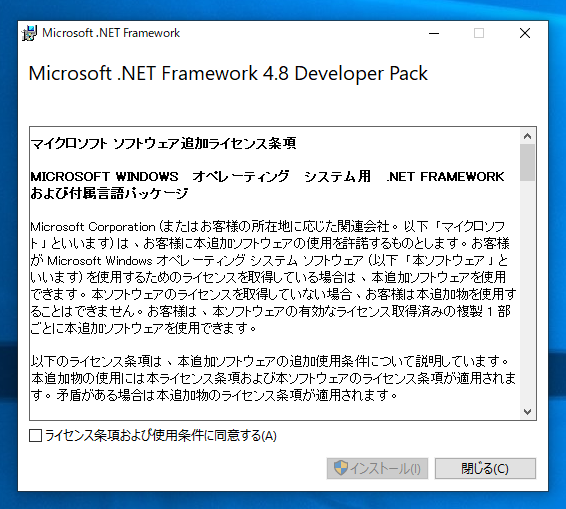Click the 閉じる(C) close button
Screen dimensions: 566x509
click(x=485, y=469)
